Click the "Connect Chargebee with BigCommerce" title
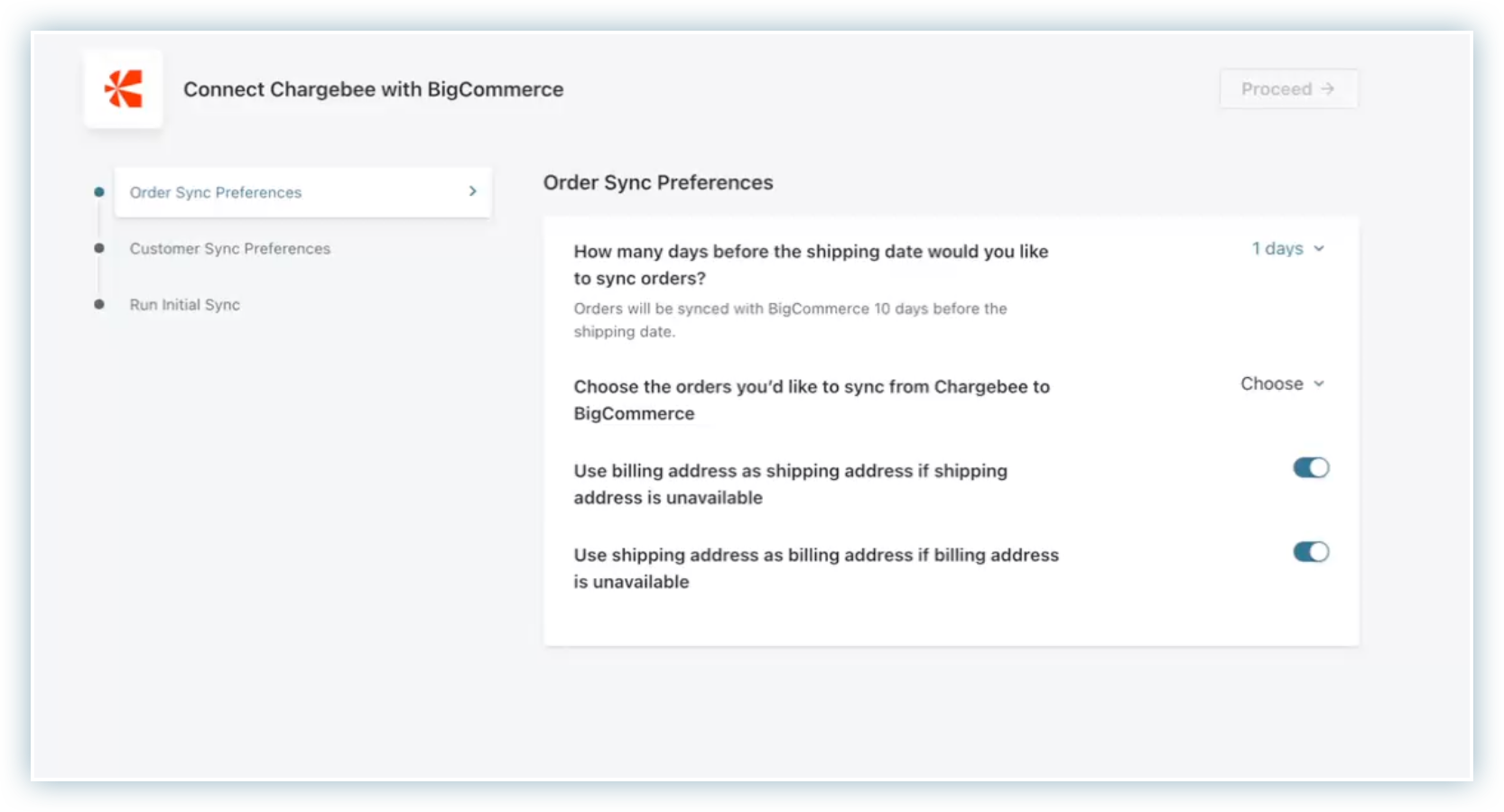This screenshot has width=1504, height=812. point(373,89)
